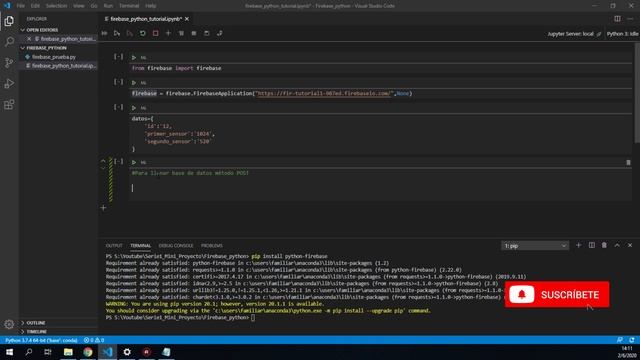Open the View menu

79,6
